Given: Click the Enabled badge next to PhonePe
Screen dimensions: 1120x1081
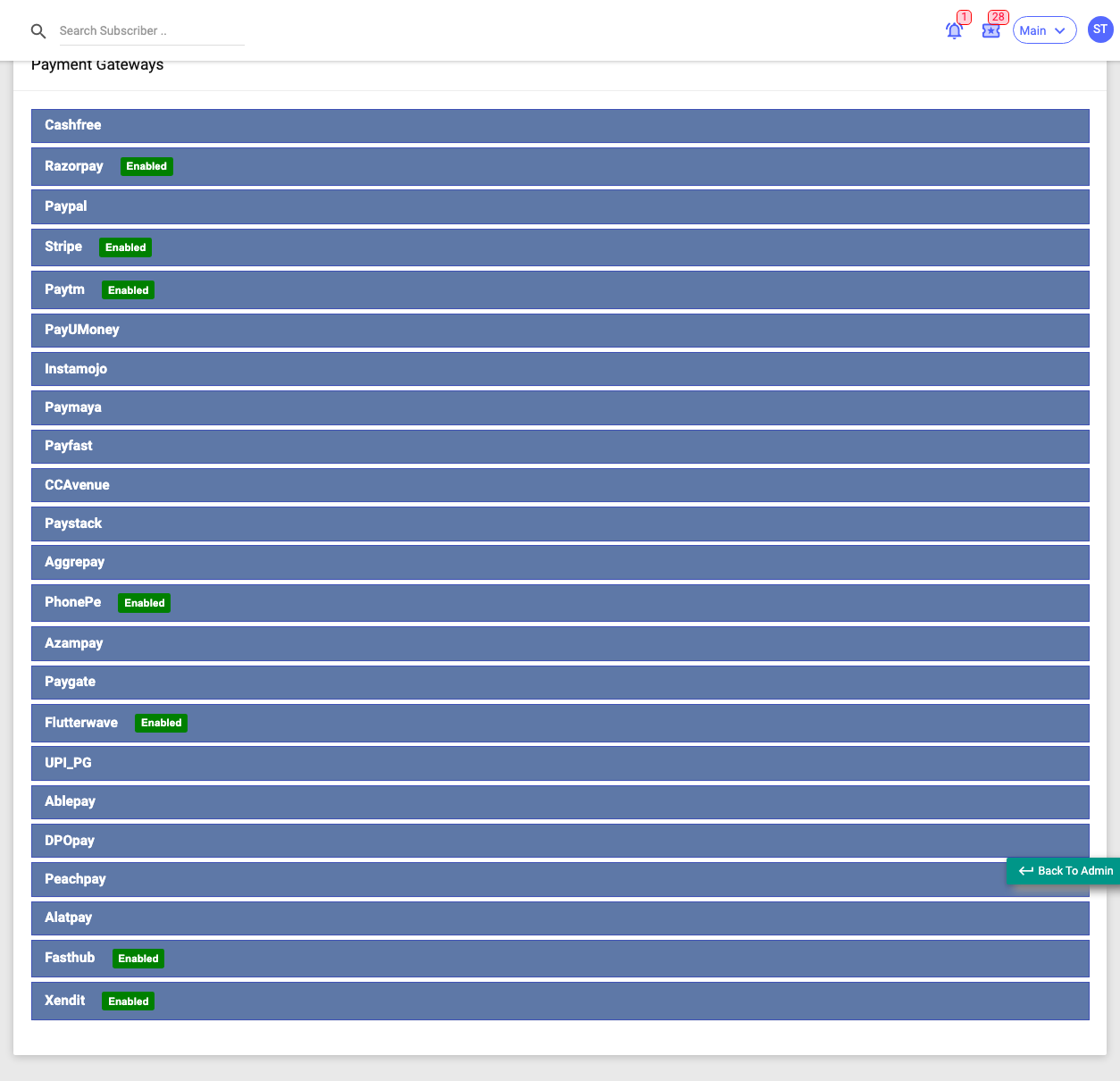Looking at the screenshot, I should tap(145, 603).
